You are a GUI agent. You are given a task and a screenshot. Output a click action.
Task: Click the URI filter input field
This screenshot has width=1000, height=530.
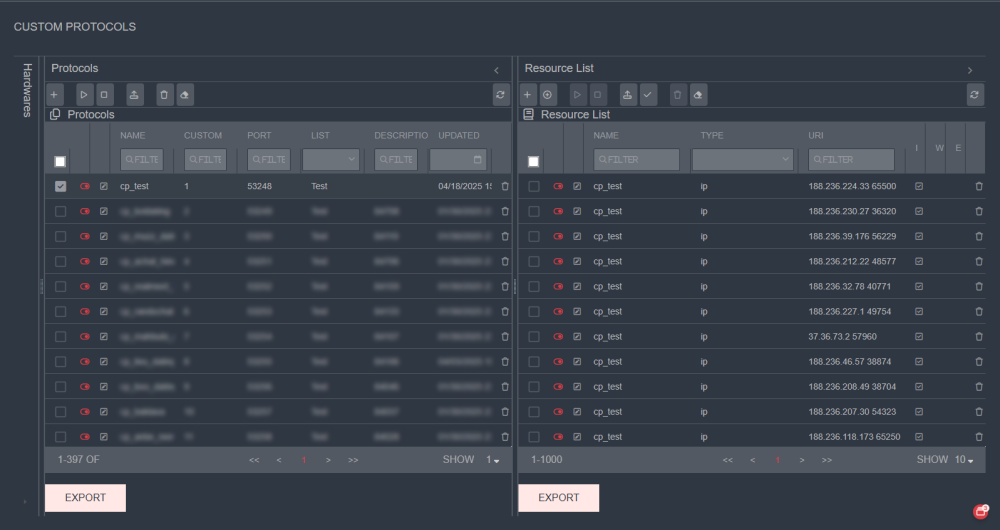click(x=851, y=159)
